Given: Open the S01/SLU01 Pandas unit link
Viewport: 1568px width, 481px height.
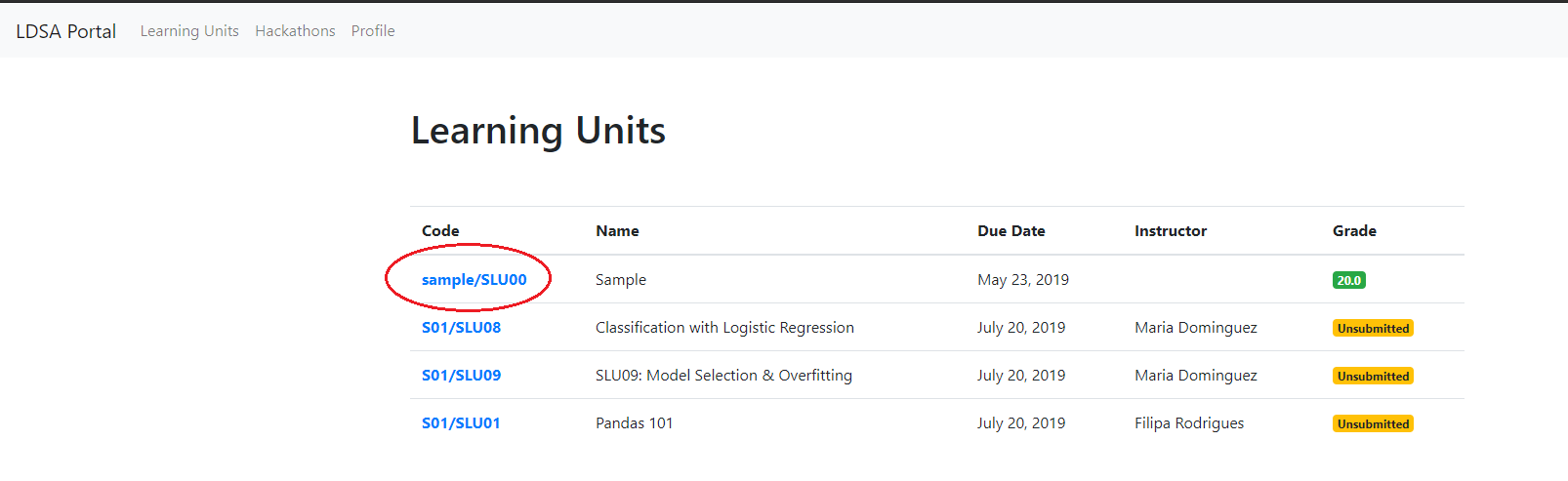Looking at the screenshot, I should pos(461,423).
